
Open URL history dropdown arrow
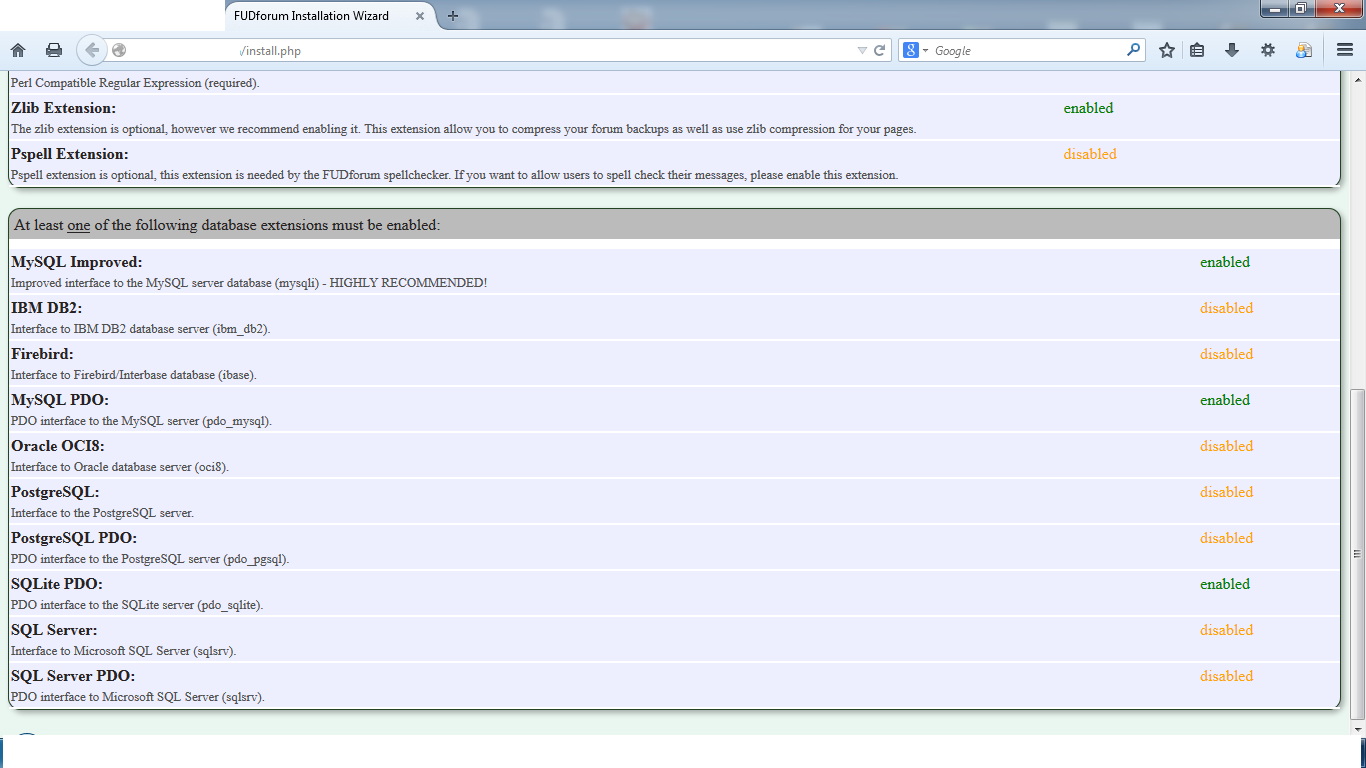[862, 50]
